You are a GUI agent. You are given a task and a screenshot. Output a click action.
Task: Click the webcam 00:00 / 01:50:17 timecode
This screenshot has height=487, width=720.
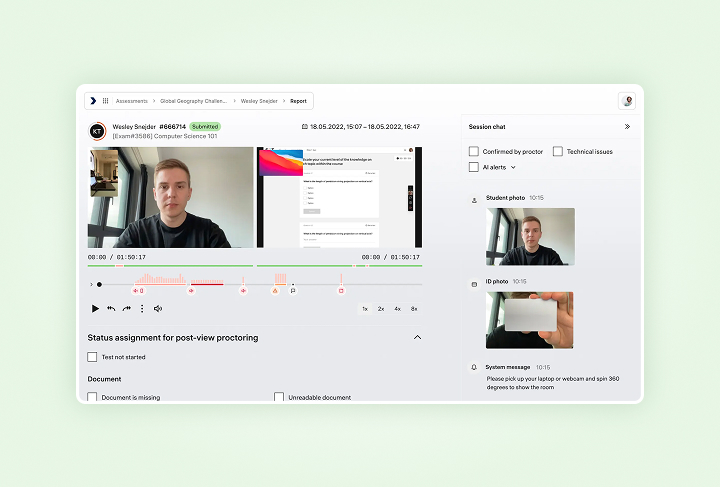pyautogui.click(x=117, y=257)
